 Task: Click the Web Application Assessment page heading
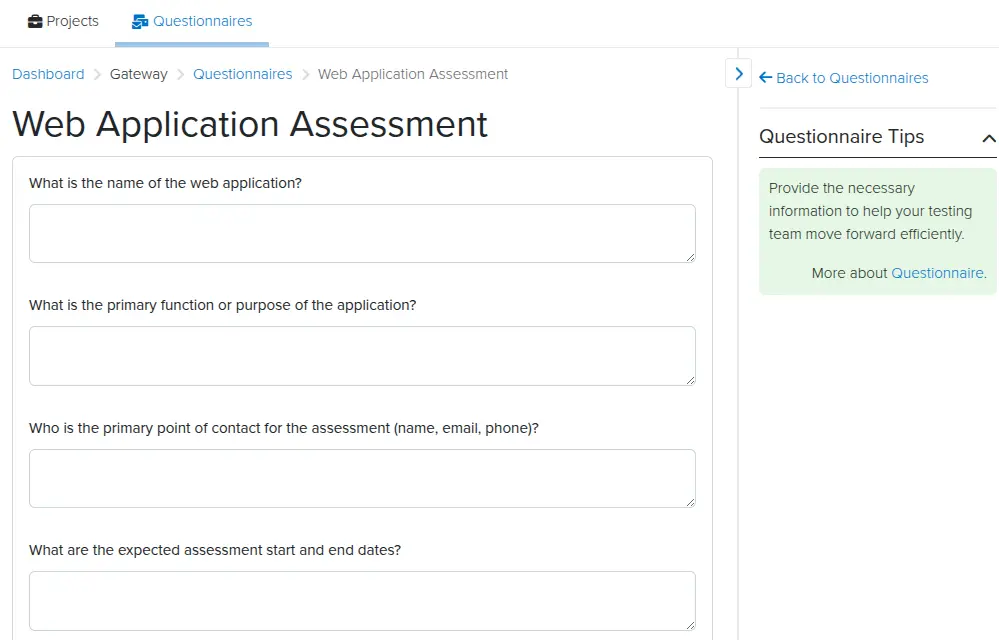point(250,124)
